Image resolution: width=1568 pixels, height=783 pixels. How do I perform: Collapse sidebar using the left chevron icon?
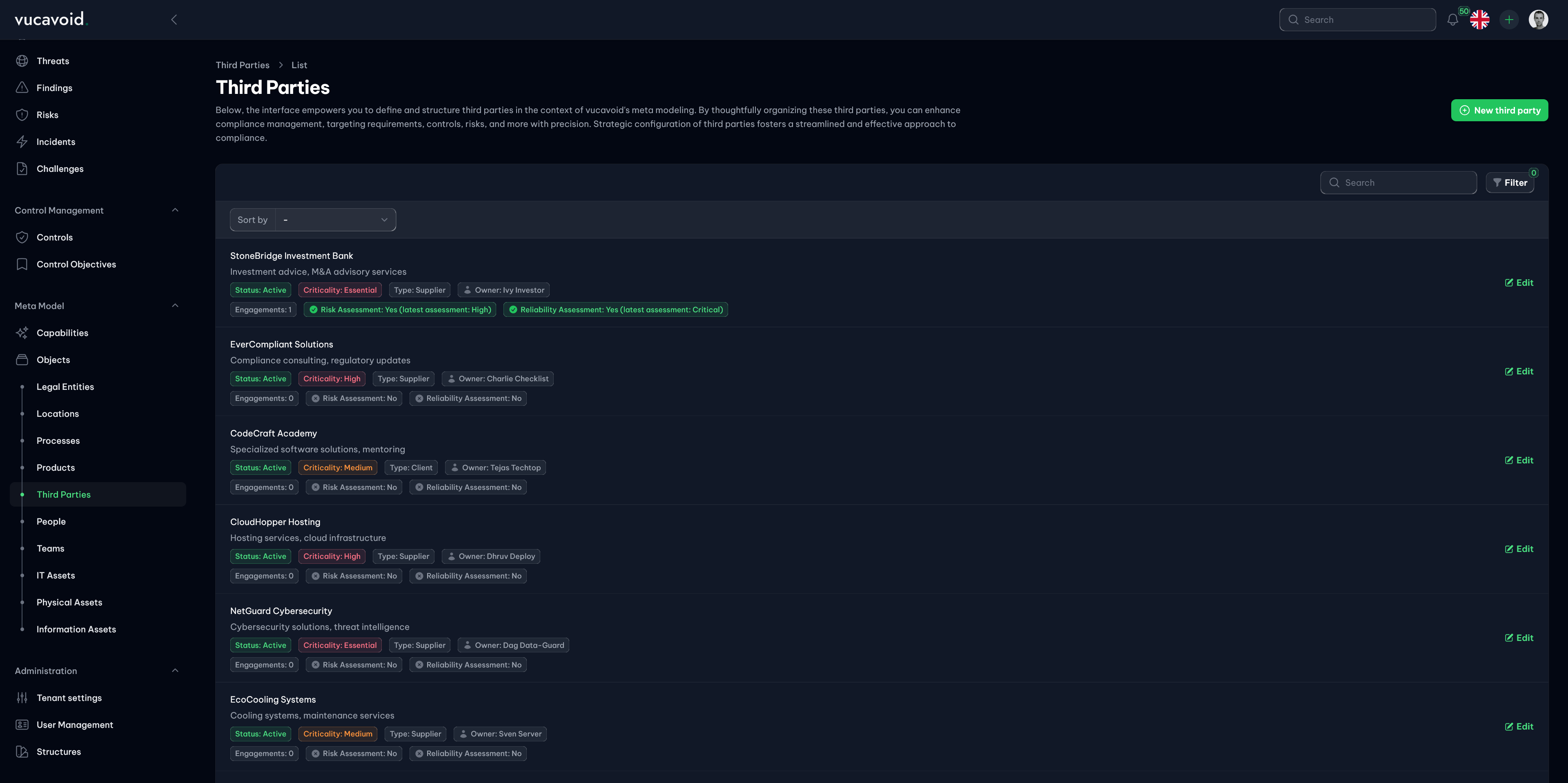174,20
